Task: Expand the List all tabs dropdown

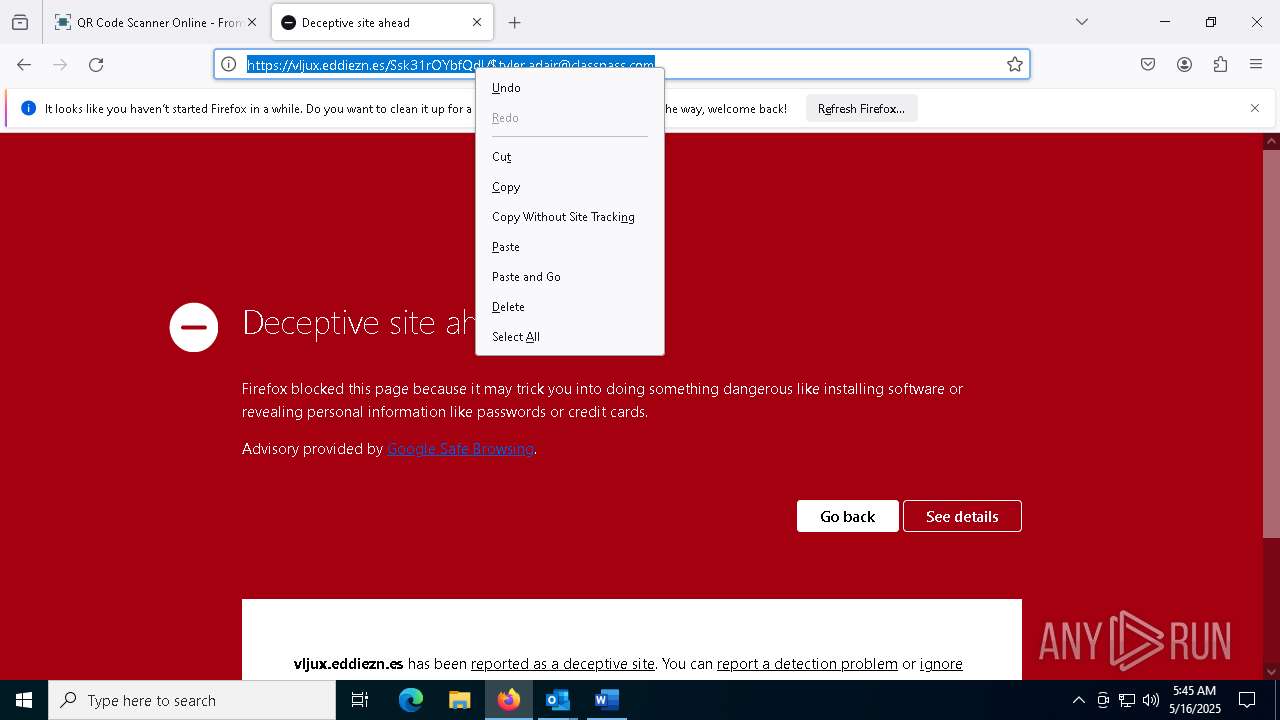Action: (1081, 22)
